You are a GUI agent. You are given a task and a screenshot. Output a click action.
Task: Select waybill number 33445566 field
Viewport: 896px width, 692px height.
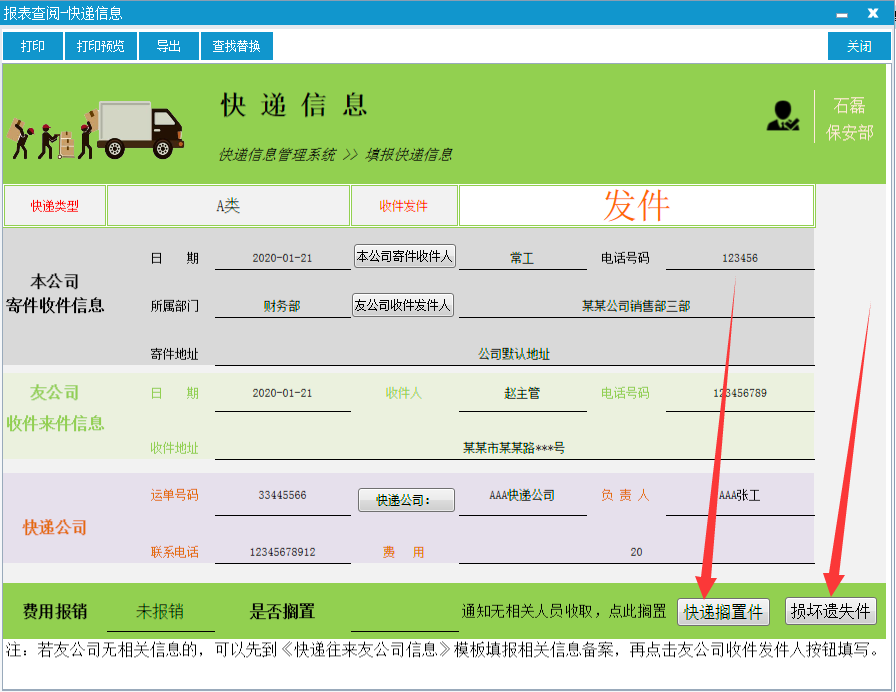coord(282,495)
